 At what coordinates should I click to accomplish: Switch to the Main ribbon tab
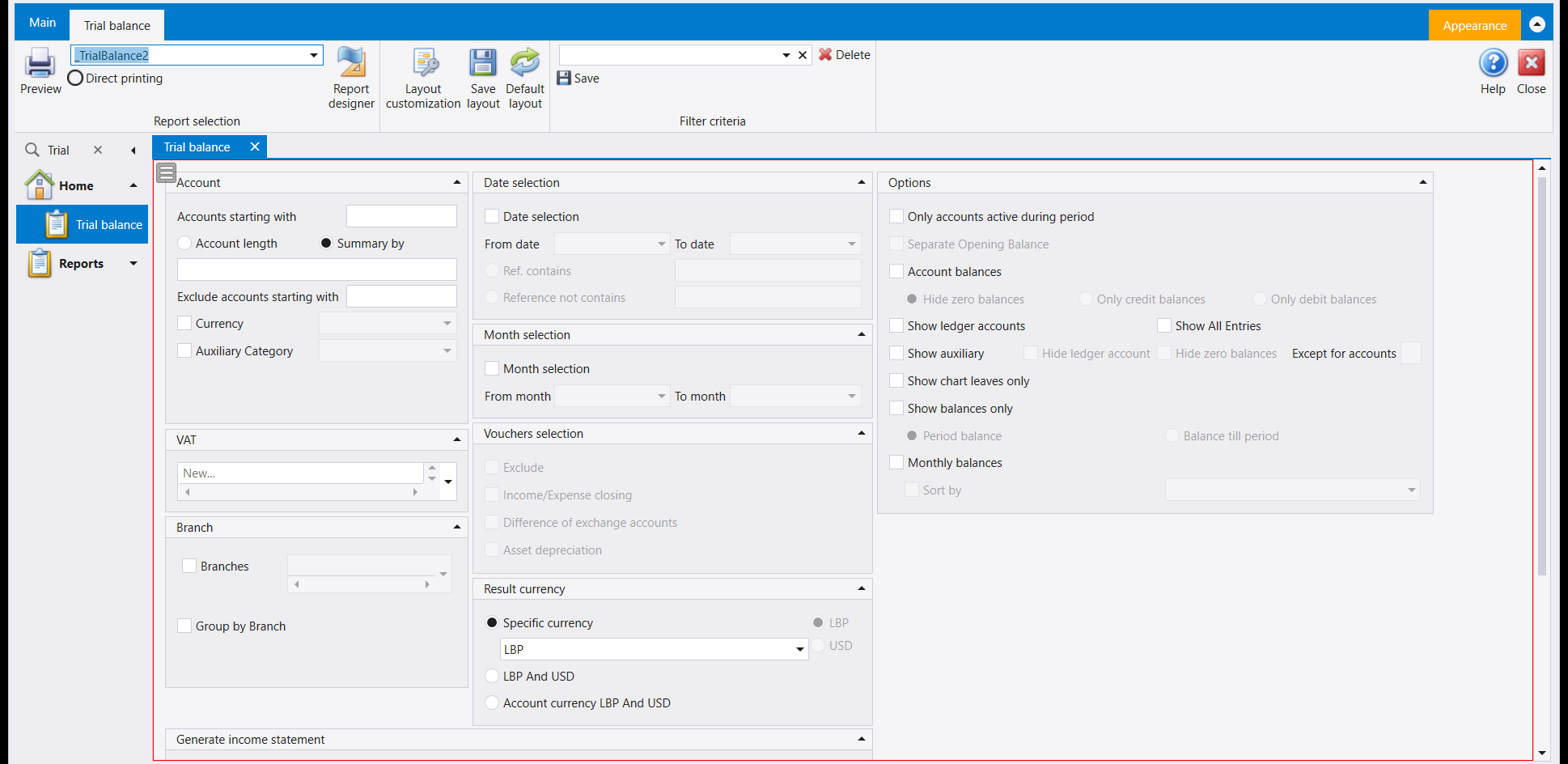(42, 23)
